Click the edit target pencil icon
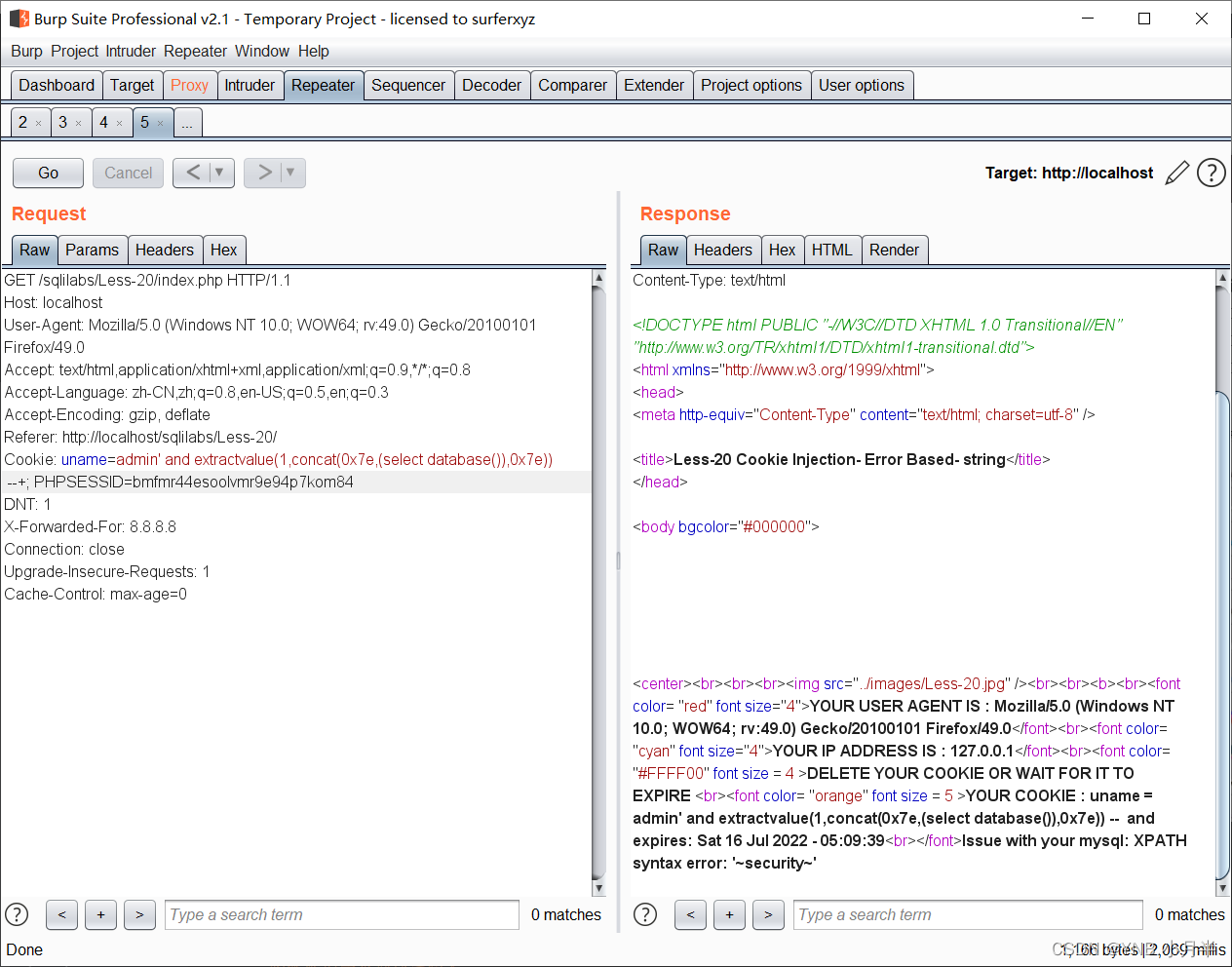 point(1177,173)
